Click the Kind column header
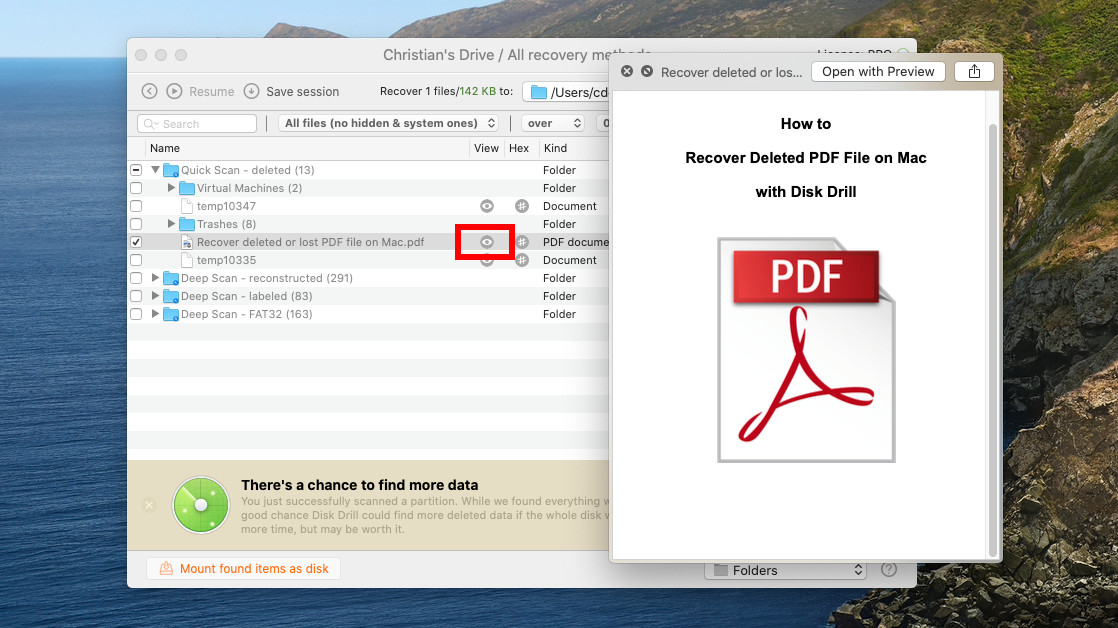Viewport: 1118px width, 628px height. click(555, 148)
